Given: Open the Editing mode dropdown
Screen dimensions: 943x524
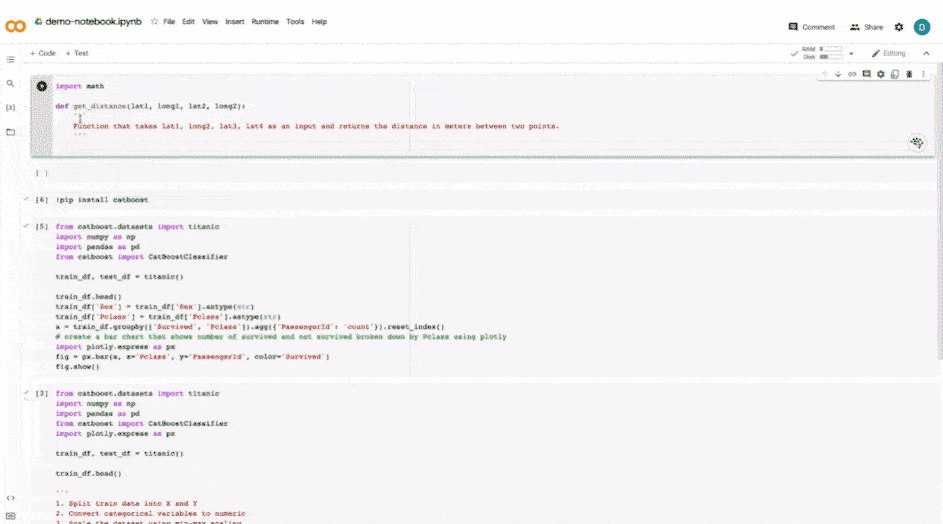Looking at the screenshot, I should coord(888,53).
